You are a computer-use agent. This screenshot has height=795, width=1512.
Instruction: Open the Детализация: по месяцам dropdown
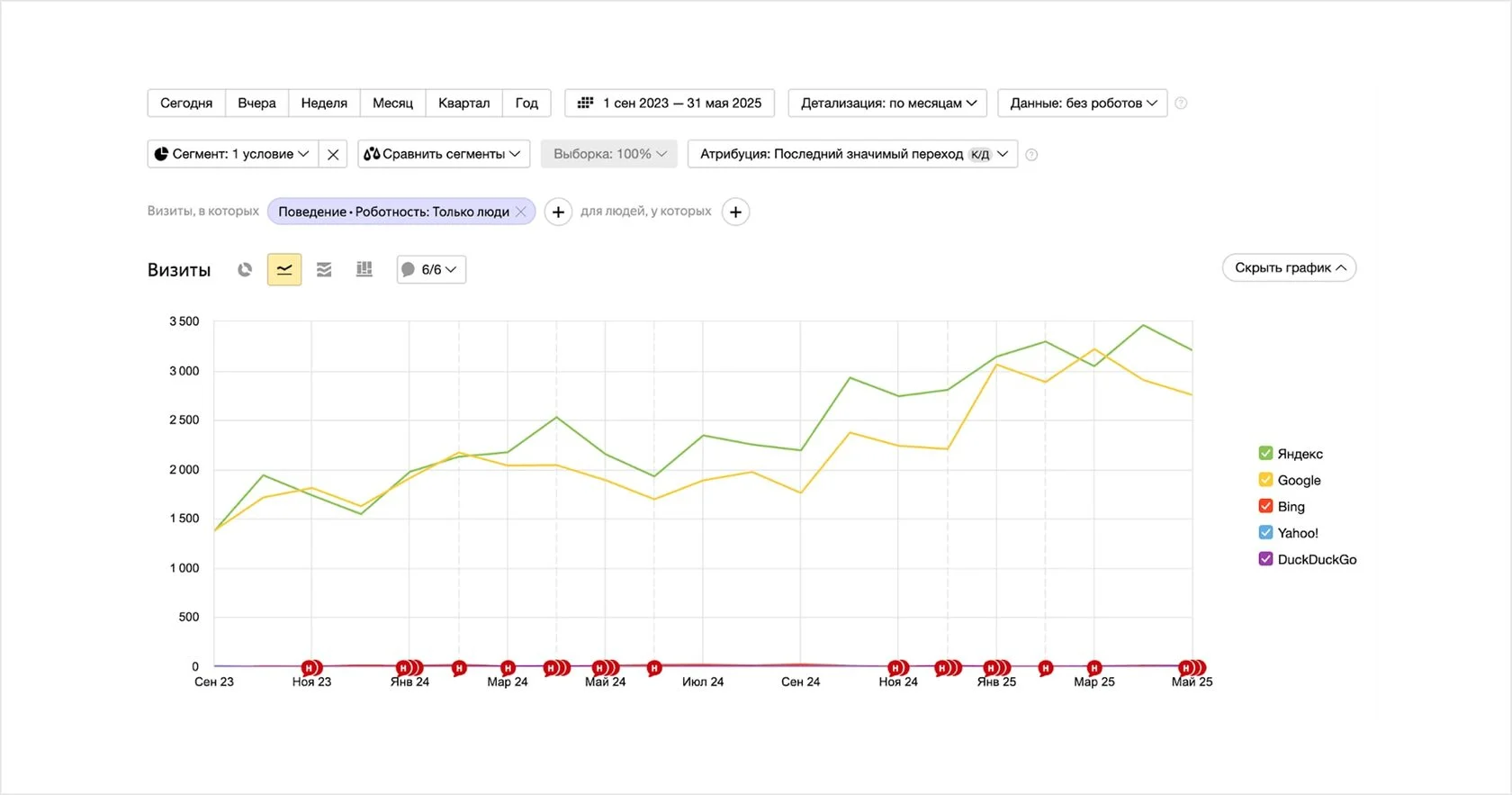click(887, 103)
